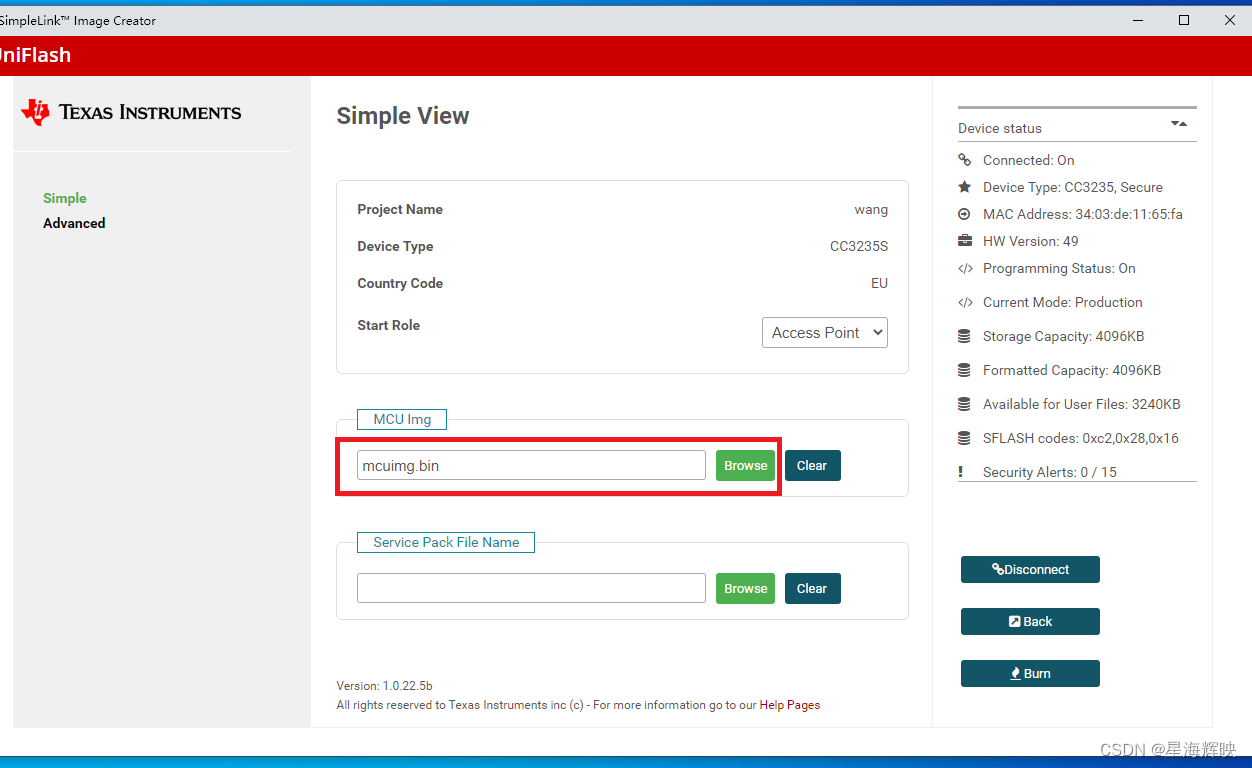Click the Programming Status: On text
This screenshot has height=768, width=1252.
tap(1060, 268)
